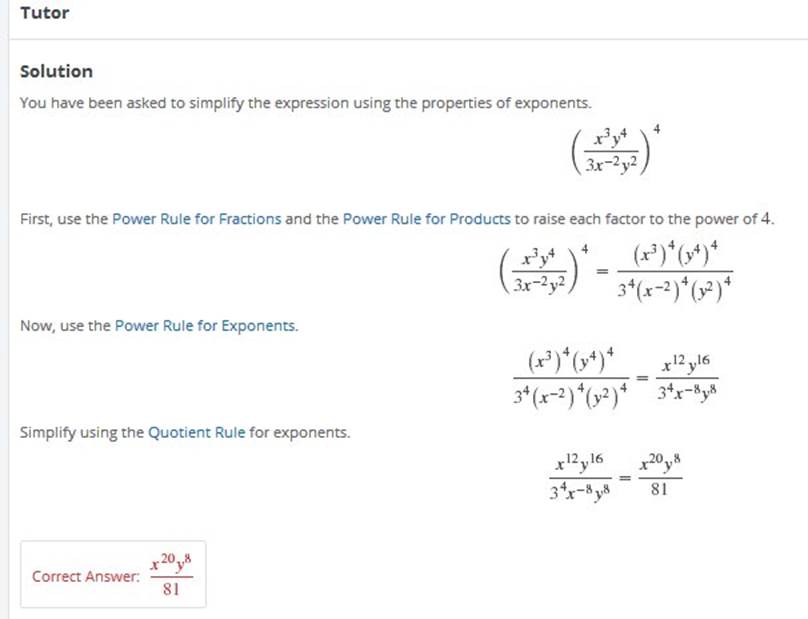Click the Solution heading
The width and height of the screenshot is (808, 619).
click(x=56, y=71)
